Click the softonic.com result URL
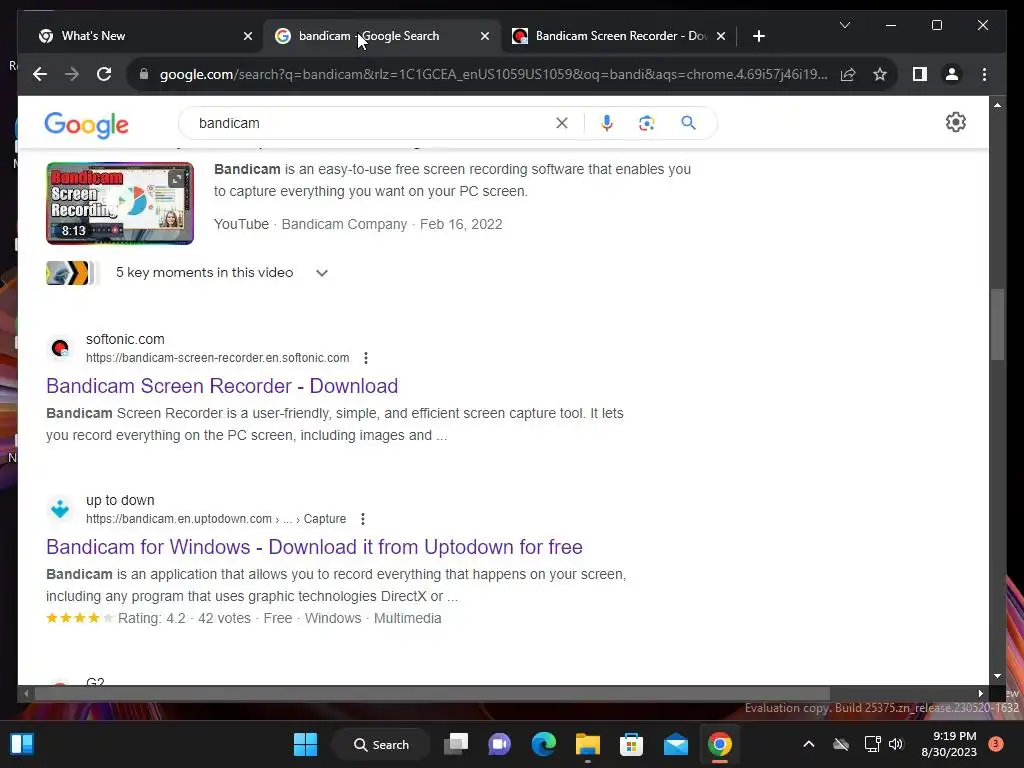Screen dimensions: 1024x768 pyautogui.click(x=217, y=358)
